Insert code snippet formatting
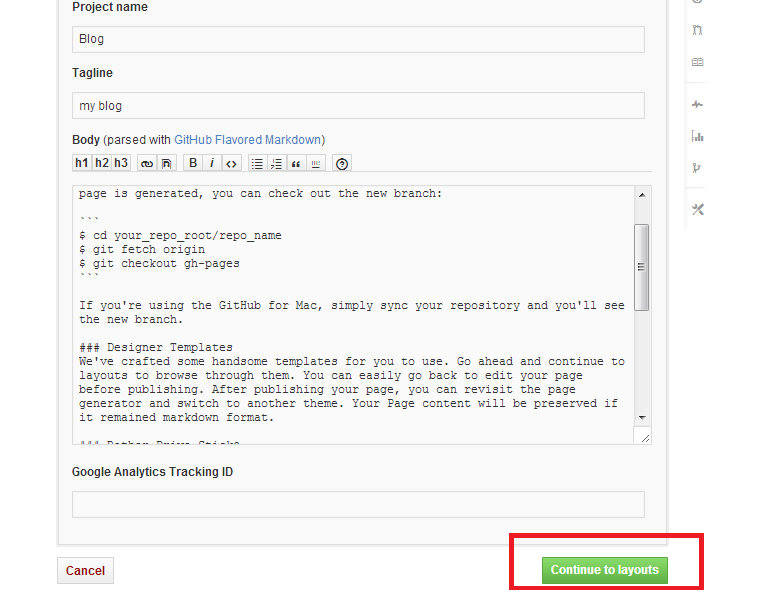The width and height of the screenshot is (765, 590). point(231,163)
